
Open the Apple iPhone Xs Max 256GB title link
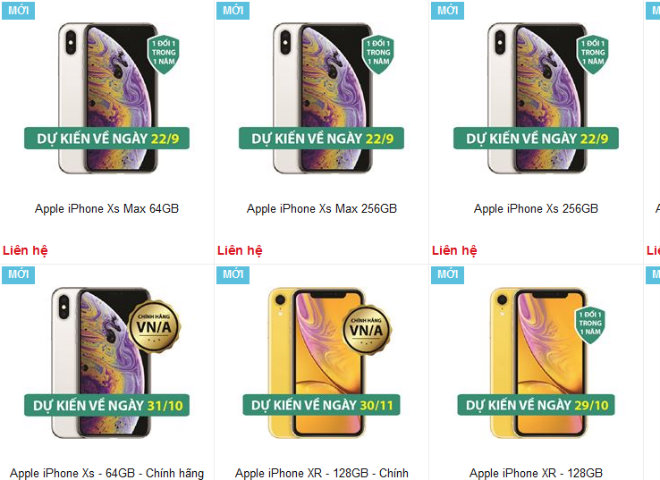coord(322,208)
